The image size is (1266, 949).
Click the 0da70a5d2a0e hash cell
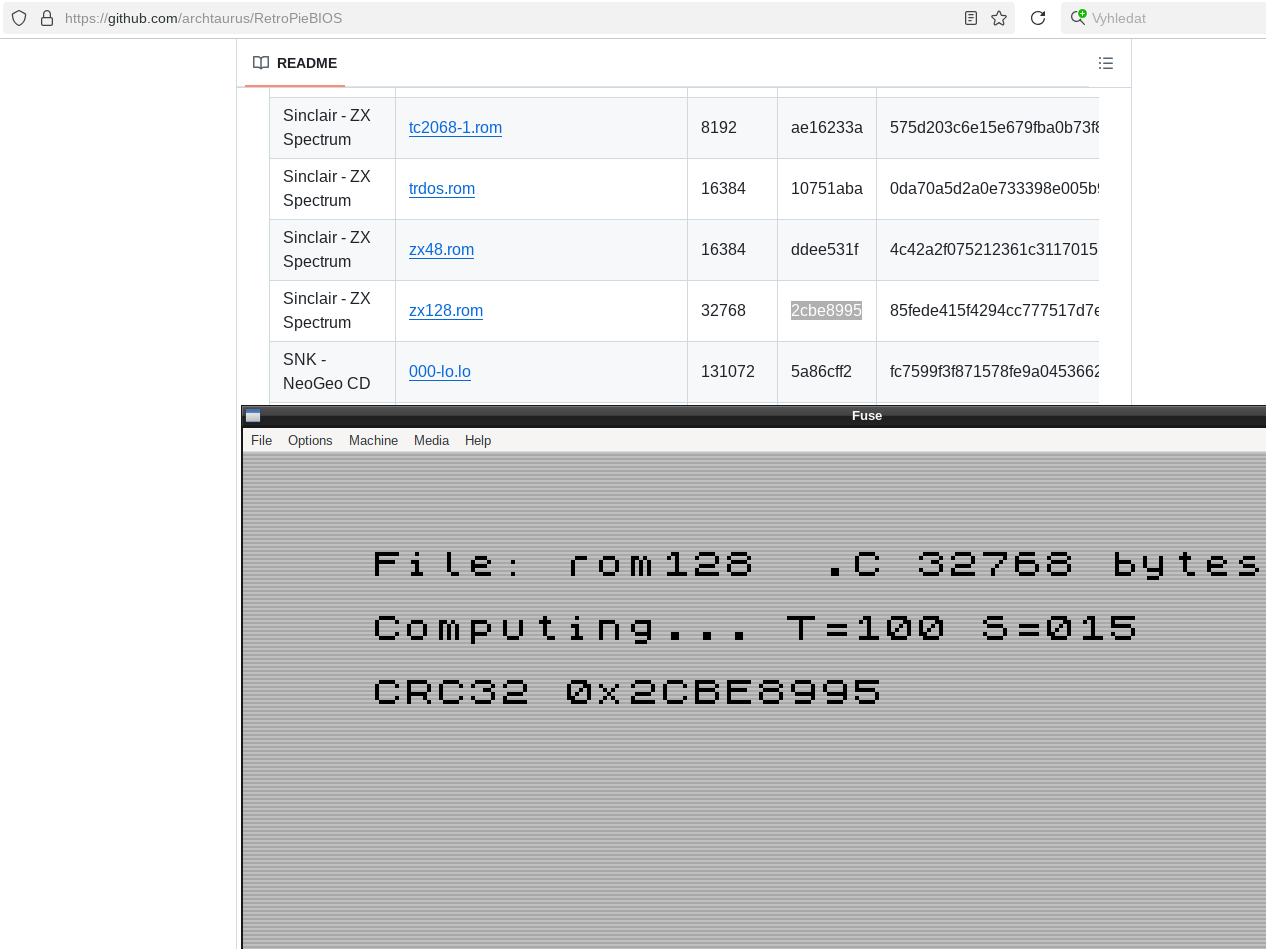[988, 188]
